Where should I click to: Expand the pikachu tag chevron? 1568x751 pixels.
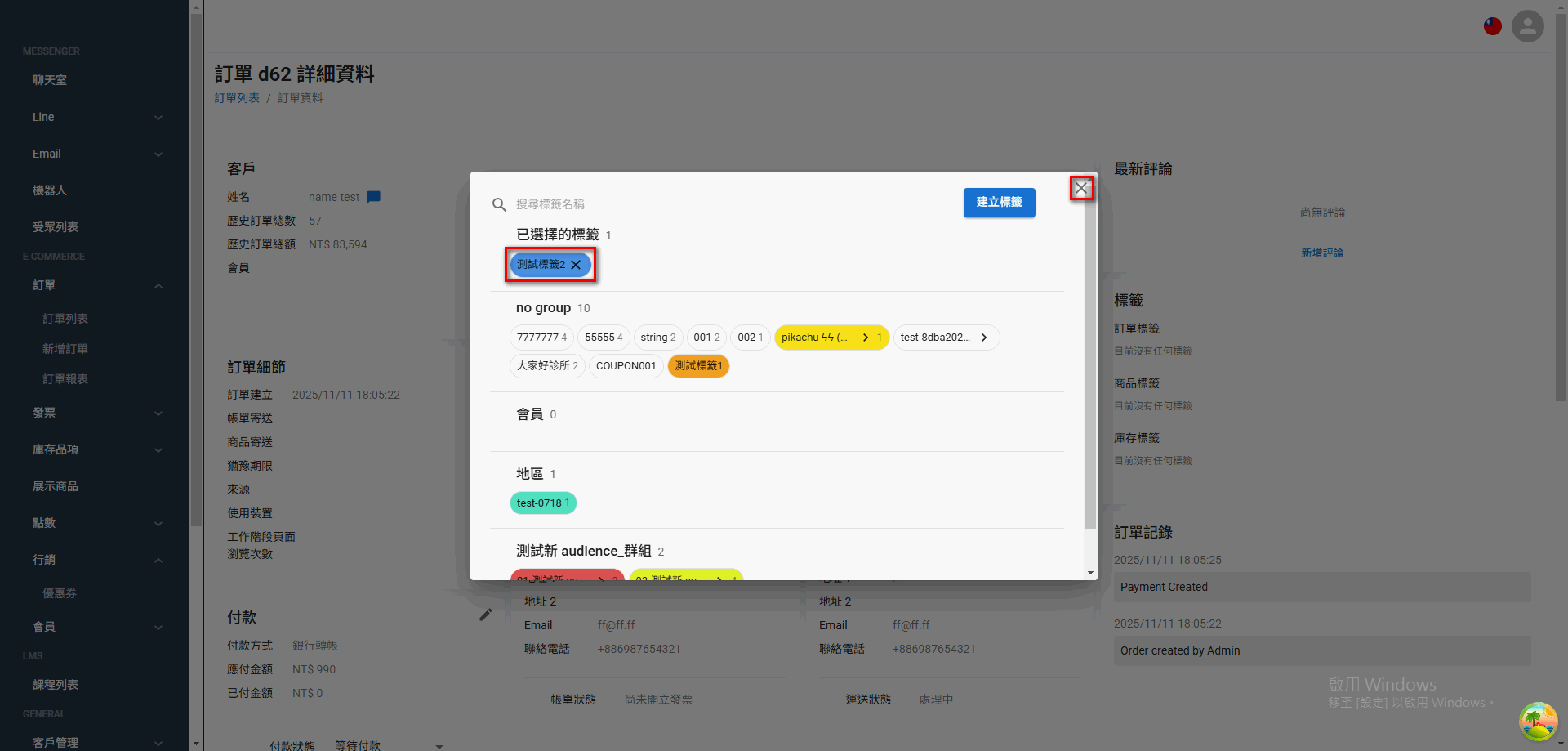point(866,338)
